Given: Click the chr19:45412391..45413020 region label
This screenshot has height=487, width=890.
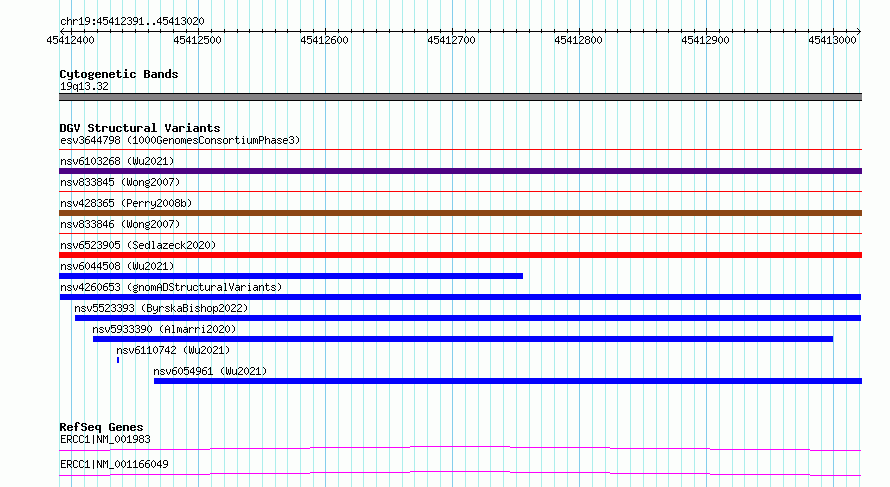Looking at the screenshot, I should (x=132, y=21).
